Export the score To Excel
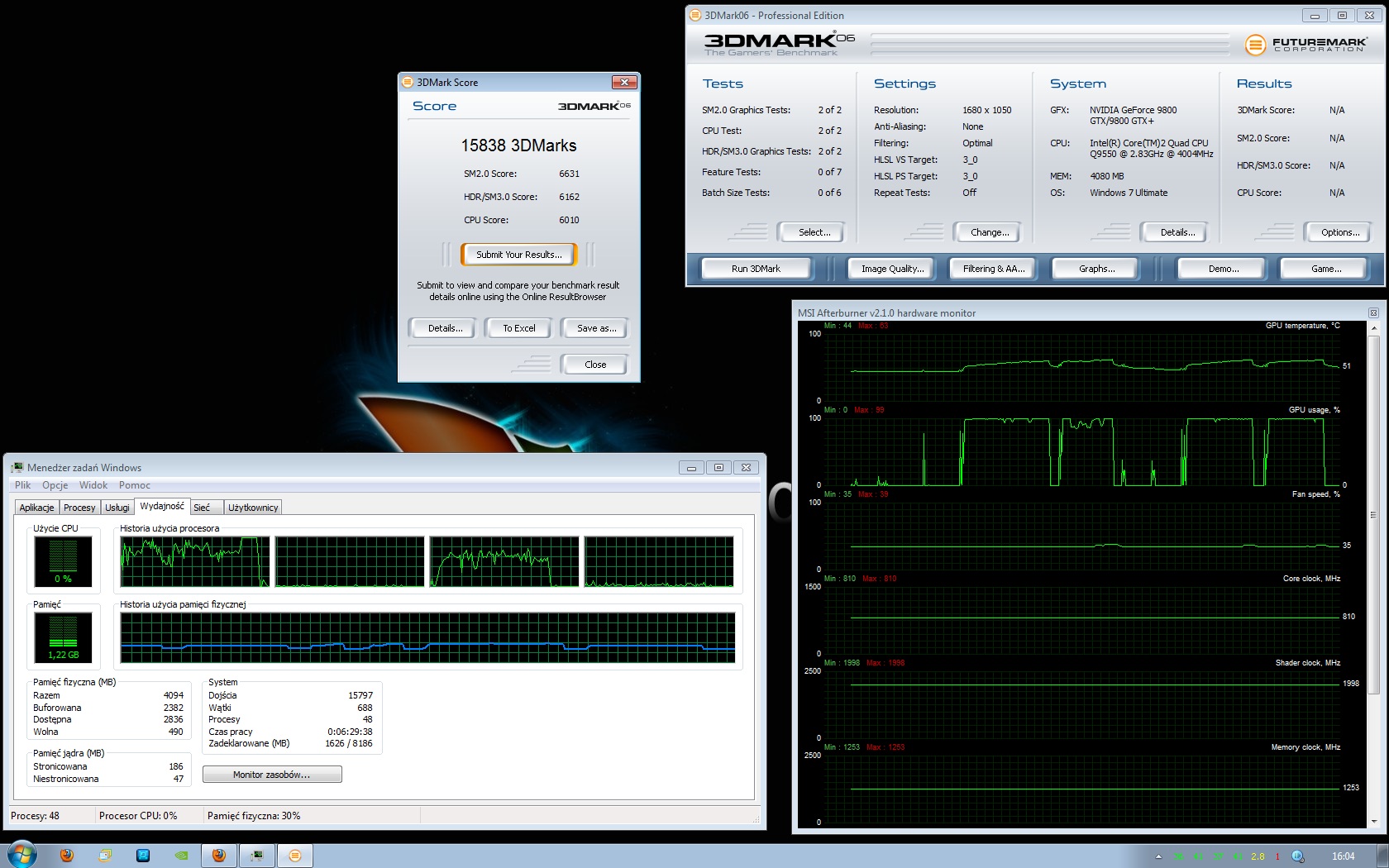This screenshot has width=1389, height=868. [x=519, y=328]
